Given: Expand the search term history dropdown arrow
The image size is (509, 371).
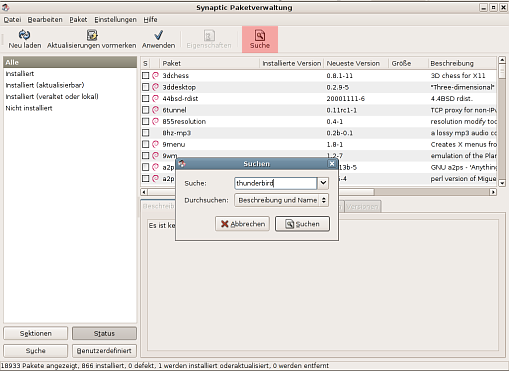Looking at the screenshot, I should [x=323, y=183].
